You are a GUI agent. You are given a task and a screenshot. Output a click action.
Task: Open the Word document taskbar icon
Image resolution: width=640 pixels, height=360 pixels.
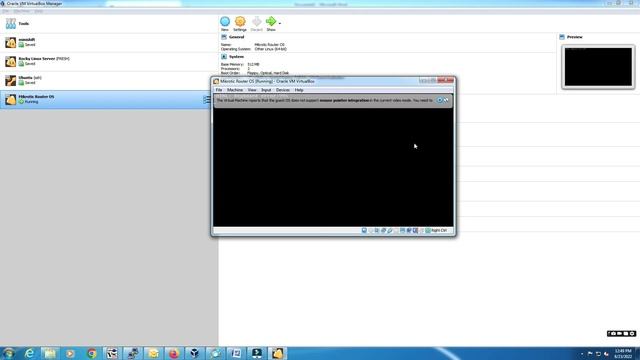click(x=236, y=353)
